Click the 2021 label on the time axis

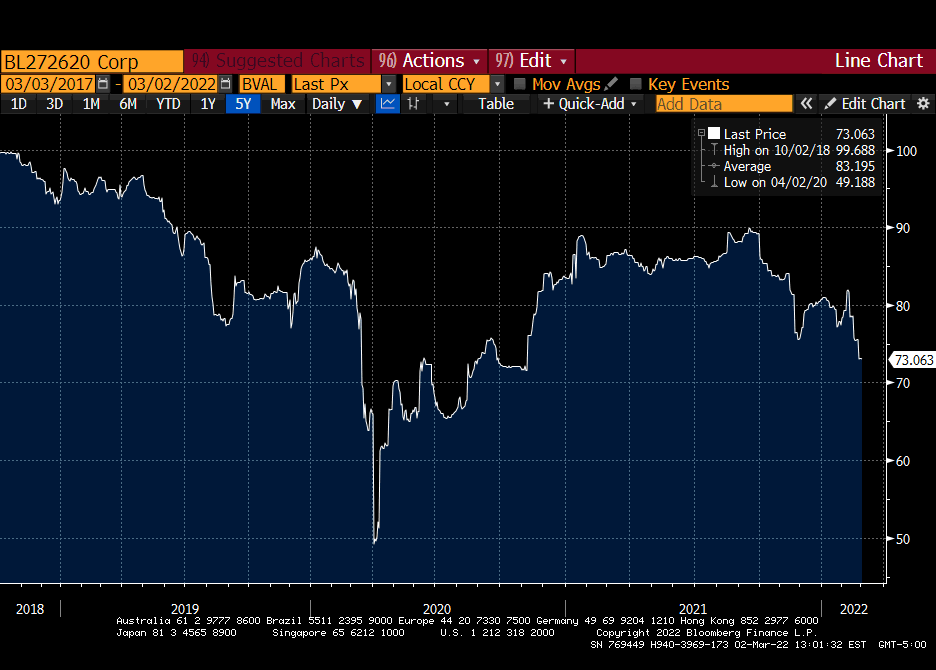693,609
